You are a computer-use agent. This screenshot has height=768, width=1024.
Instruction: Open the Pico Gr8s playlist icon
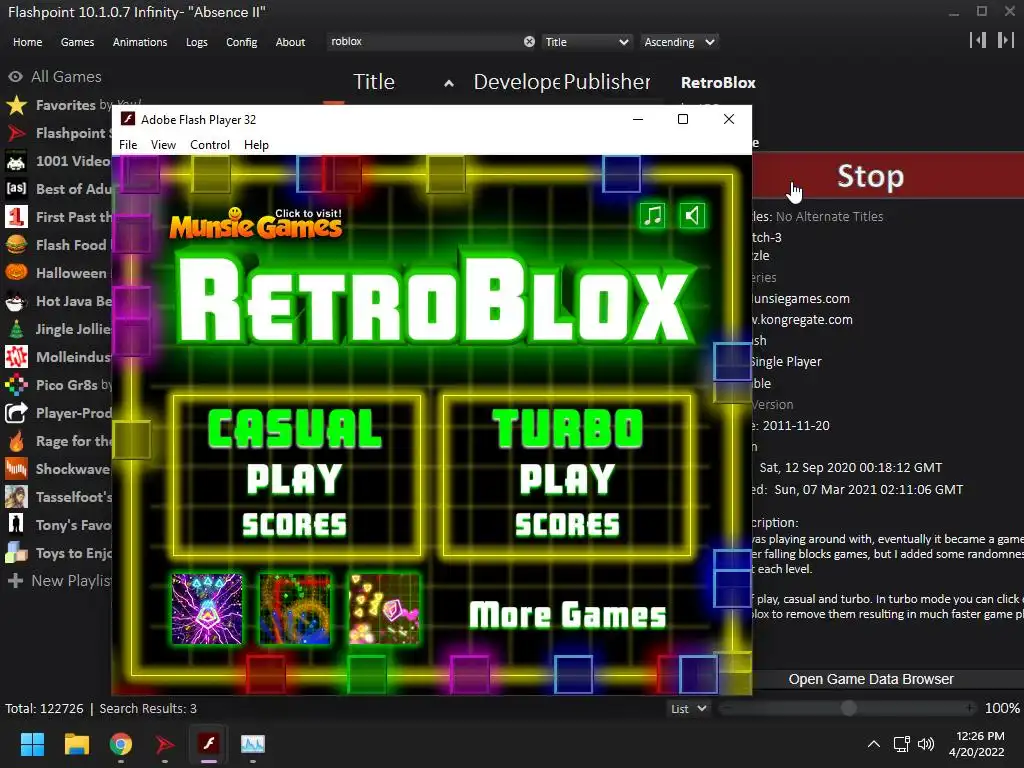tap(16, 385)
